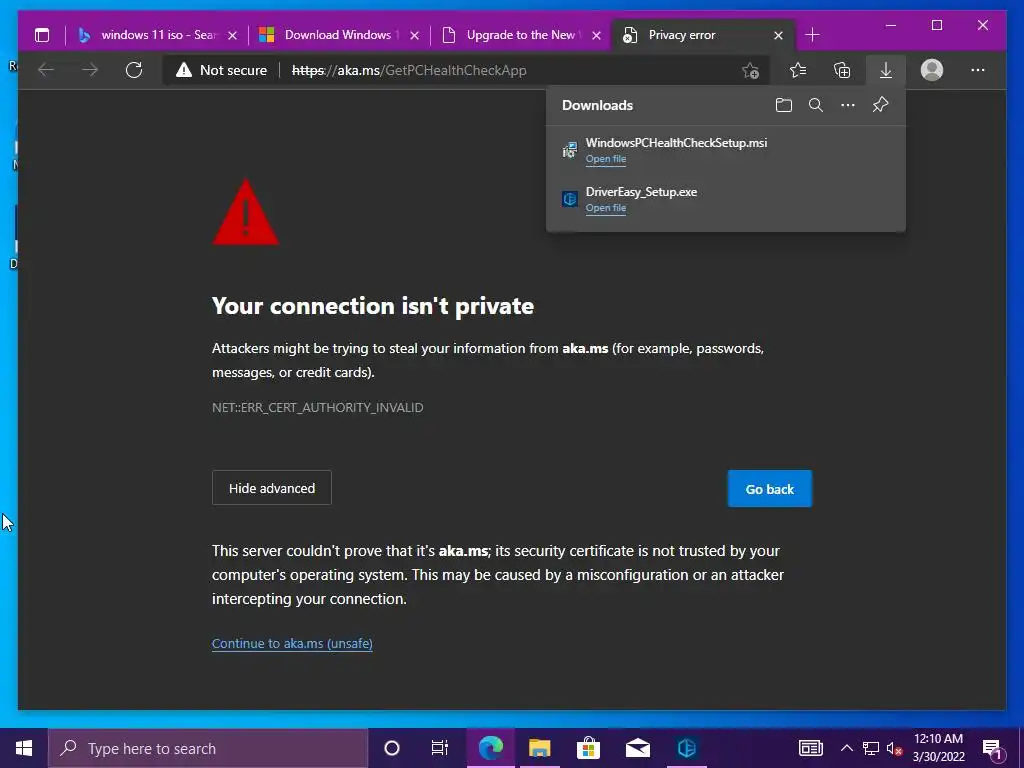Image resolution: width=1024 pixels, height=768 pixels.
Task: Open downloads folder icon in Downloads panel
Action: 784,105
